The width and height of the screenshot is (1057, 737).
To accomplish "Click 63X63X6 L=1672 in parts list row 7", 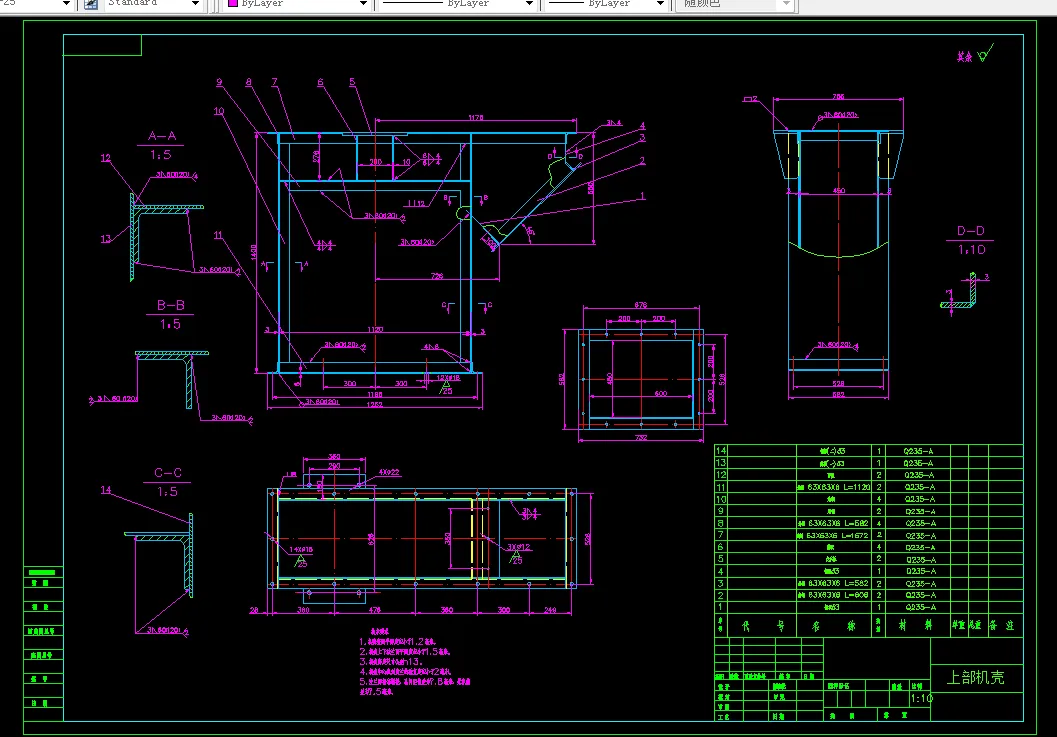I will pos(833,535).
